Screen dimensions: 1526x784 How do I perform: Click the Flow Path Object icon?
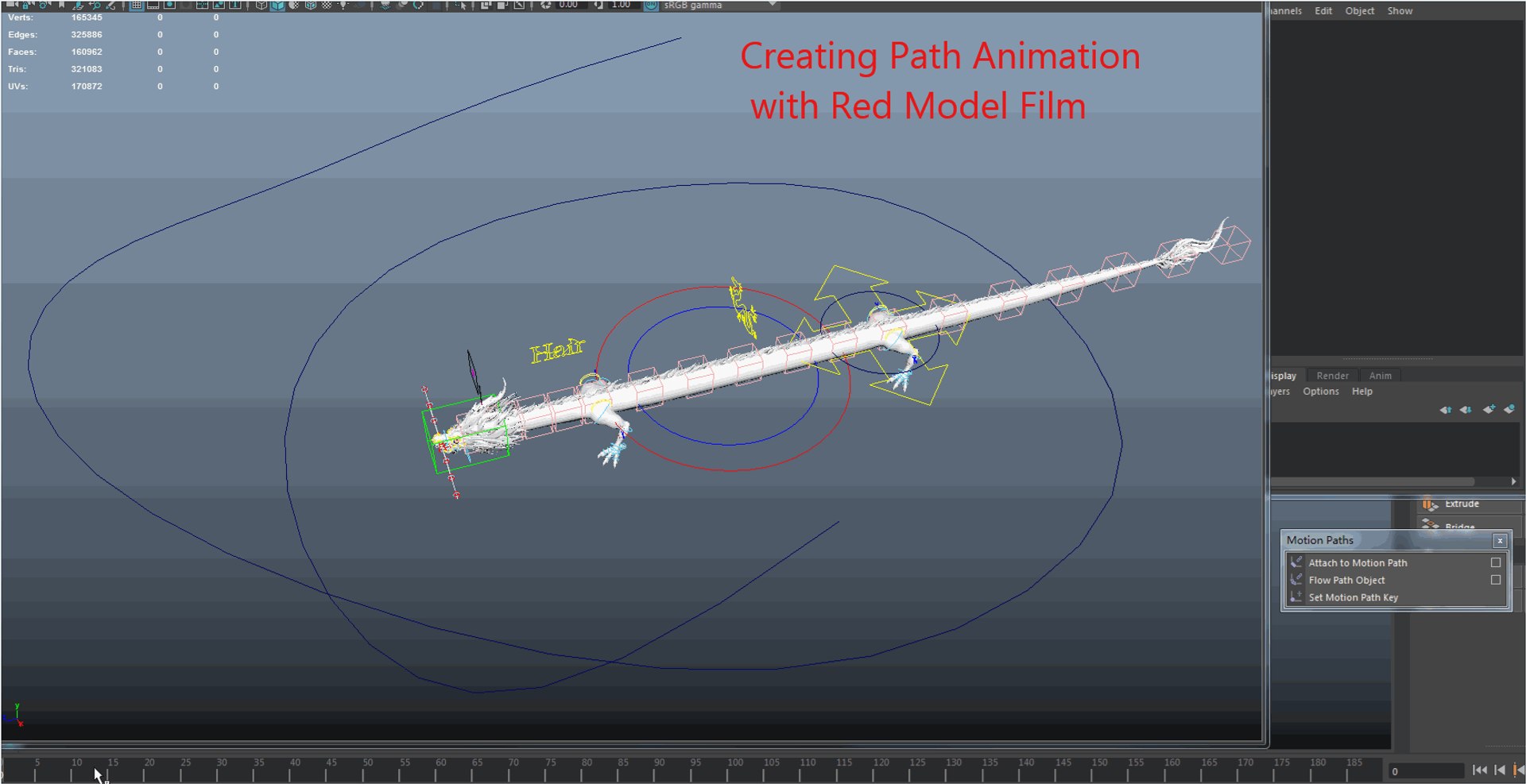(x=1296, y=580)
